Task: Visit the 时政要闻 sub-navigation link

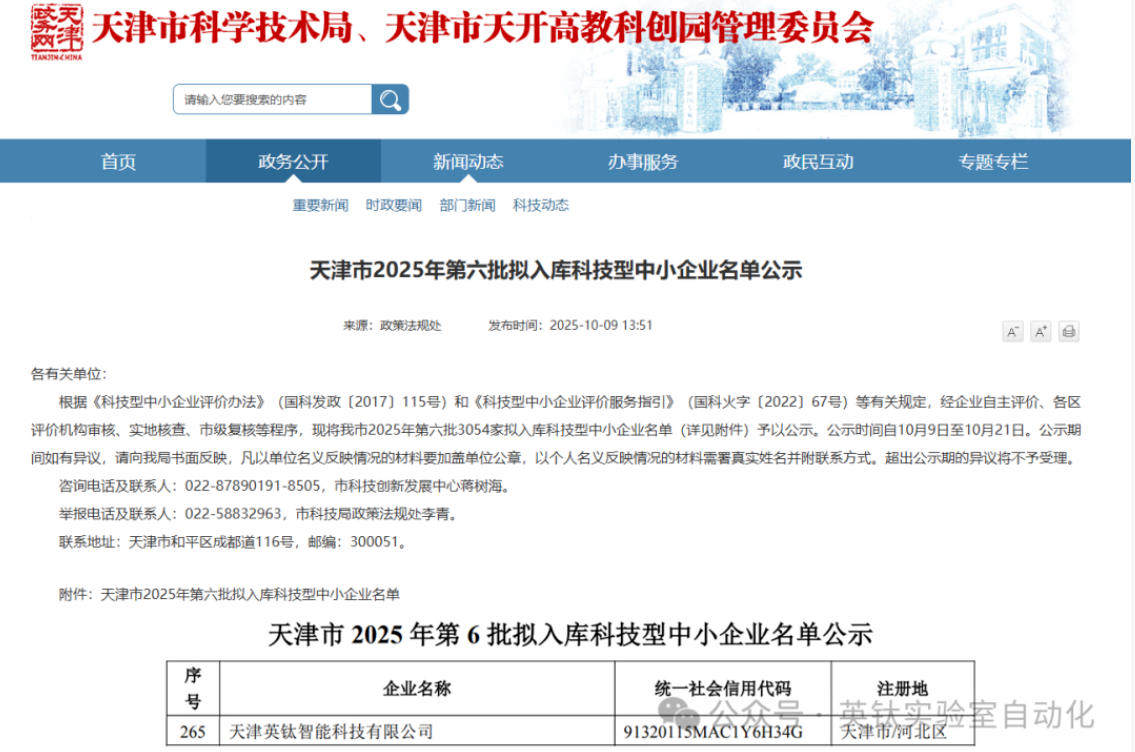Action: (393, 205)
